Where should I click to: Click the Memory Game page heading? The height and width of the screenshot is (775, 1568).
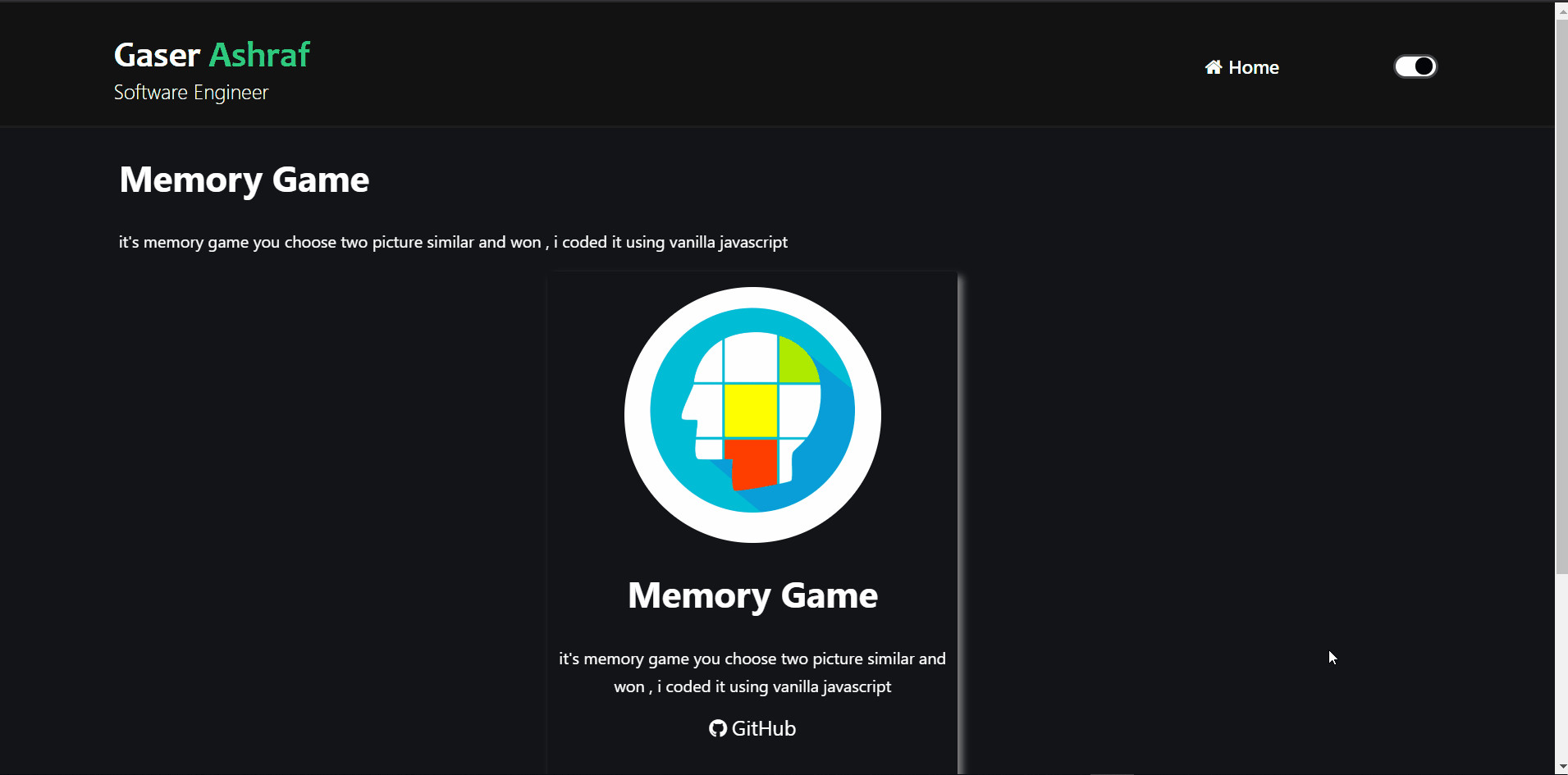click(244, 180)
